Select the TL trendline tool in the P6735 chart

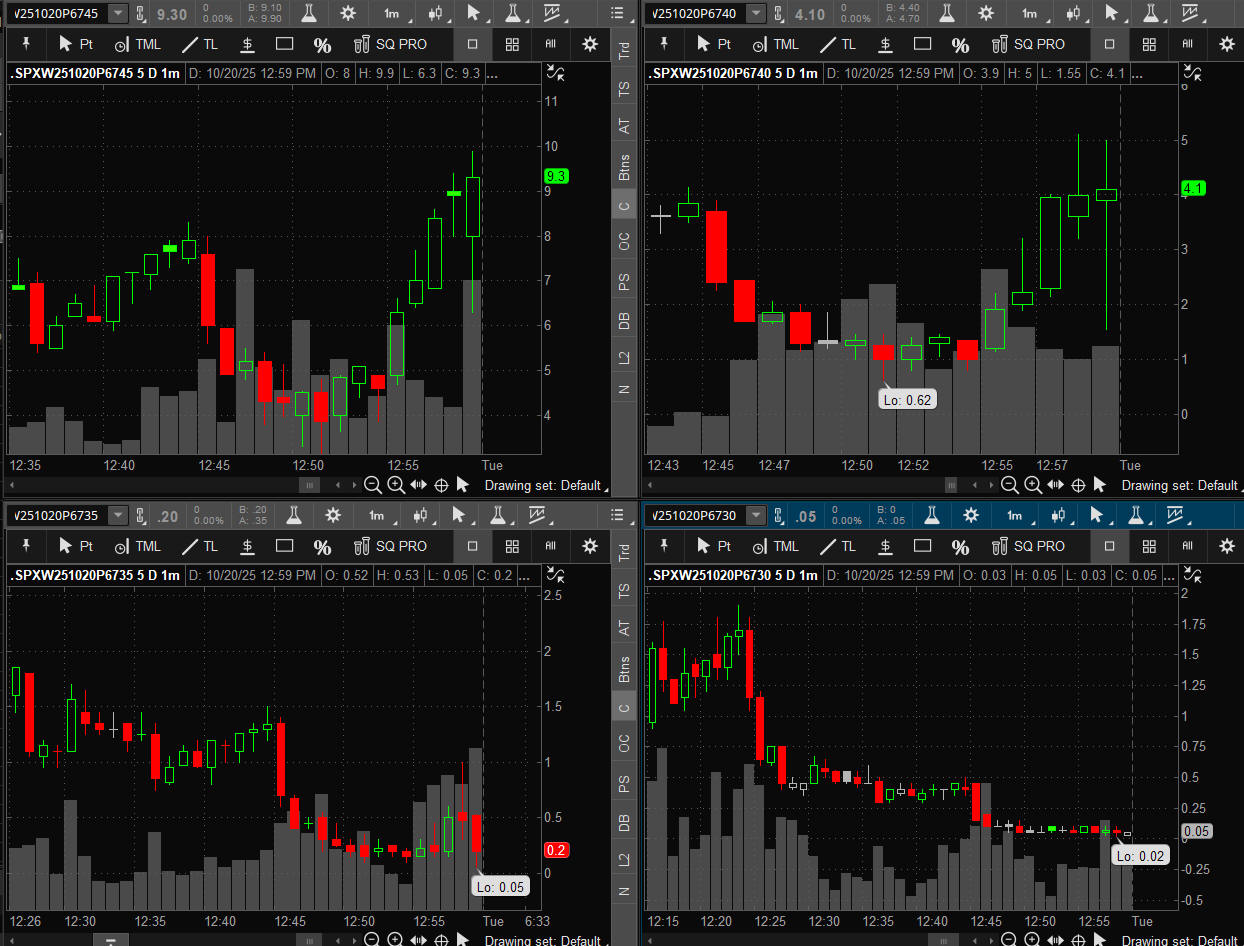click(199, 546)
